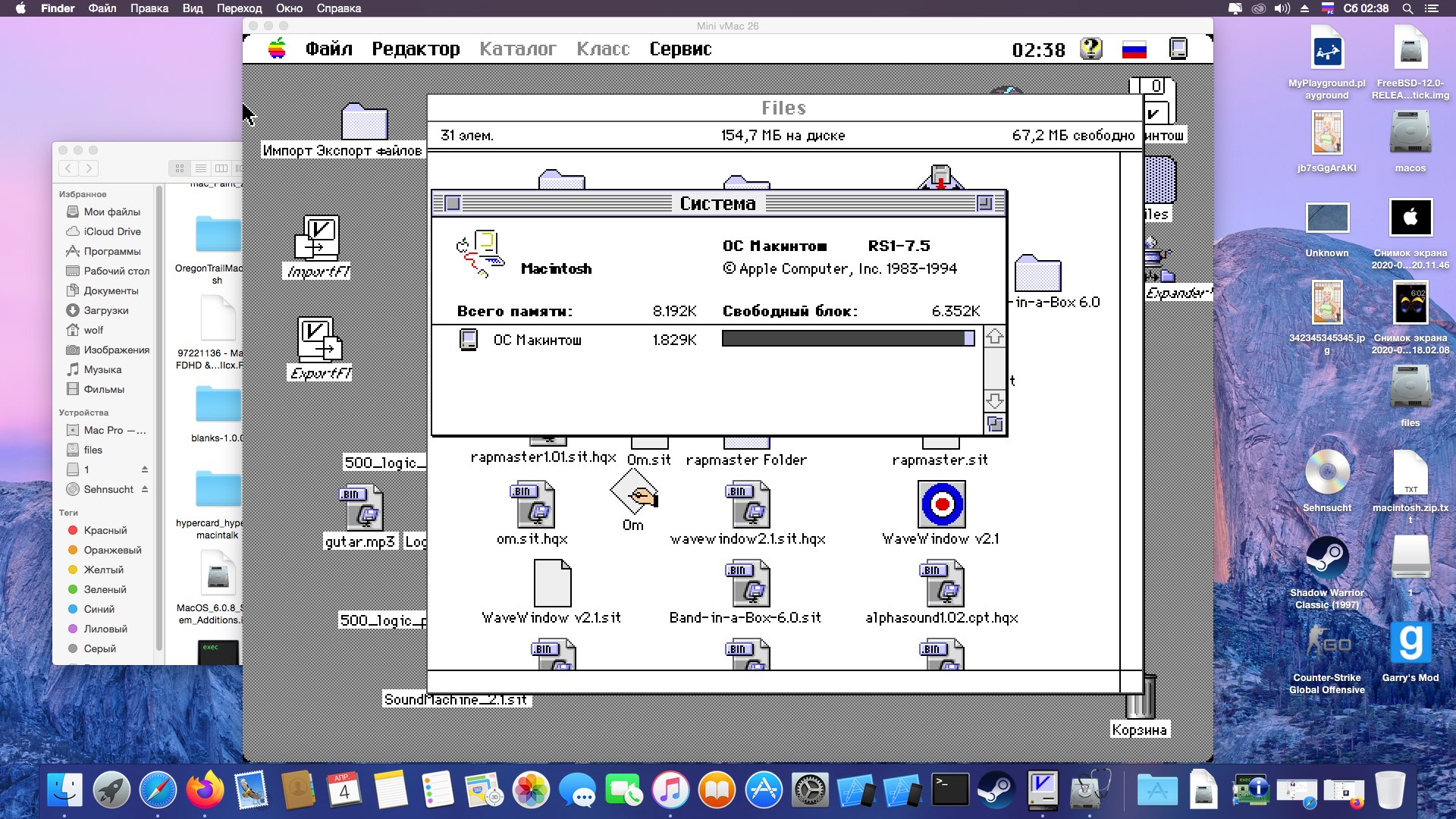Open the macOS Справка menu

338,8
